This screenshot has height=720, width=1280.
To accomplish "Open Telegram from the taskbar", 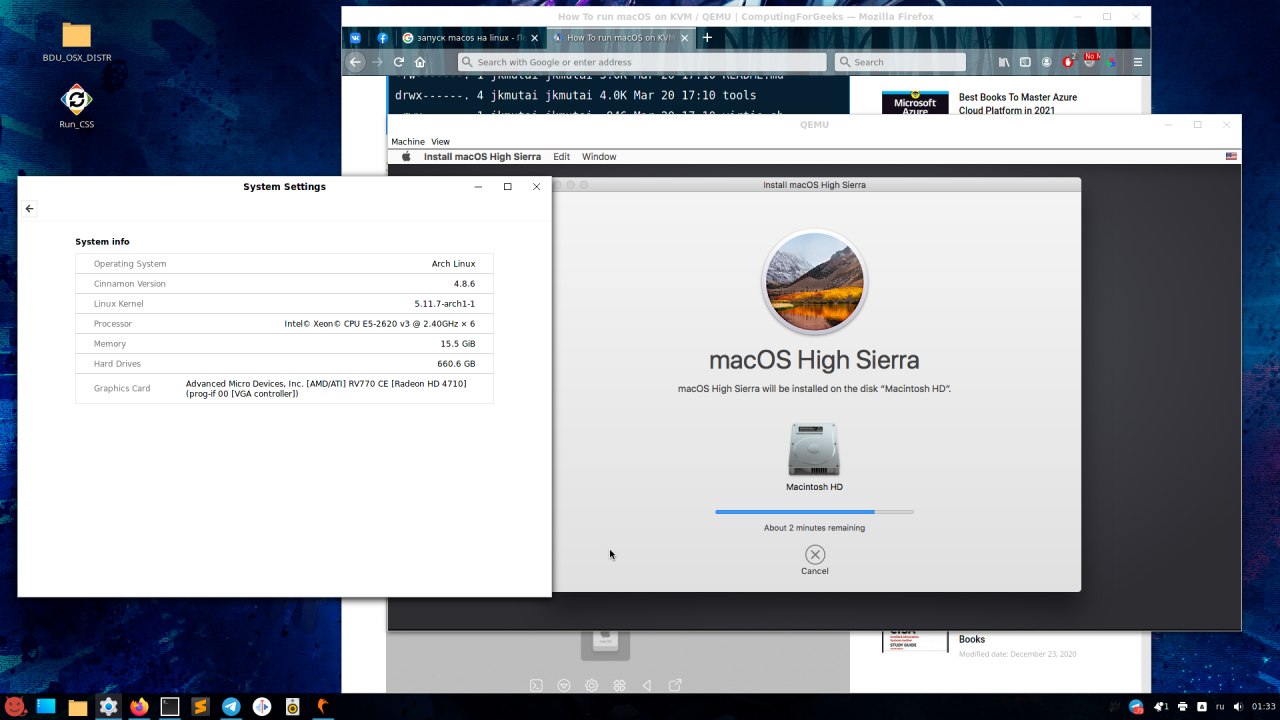I will (x=231, y=706).
